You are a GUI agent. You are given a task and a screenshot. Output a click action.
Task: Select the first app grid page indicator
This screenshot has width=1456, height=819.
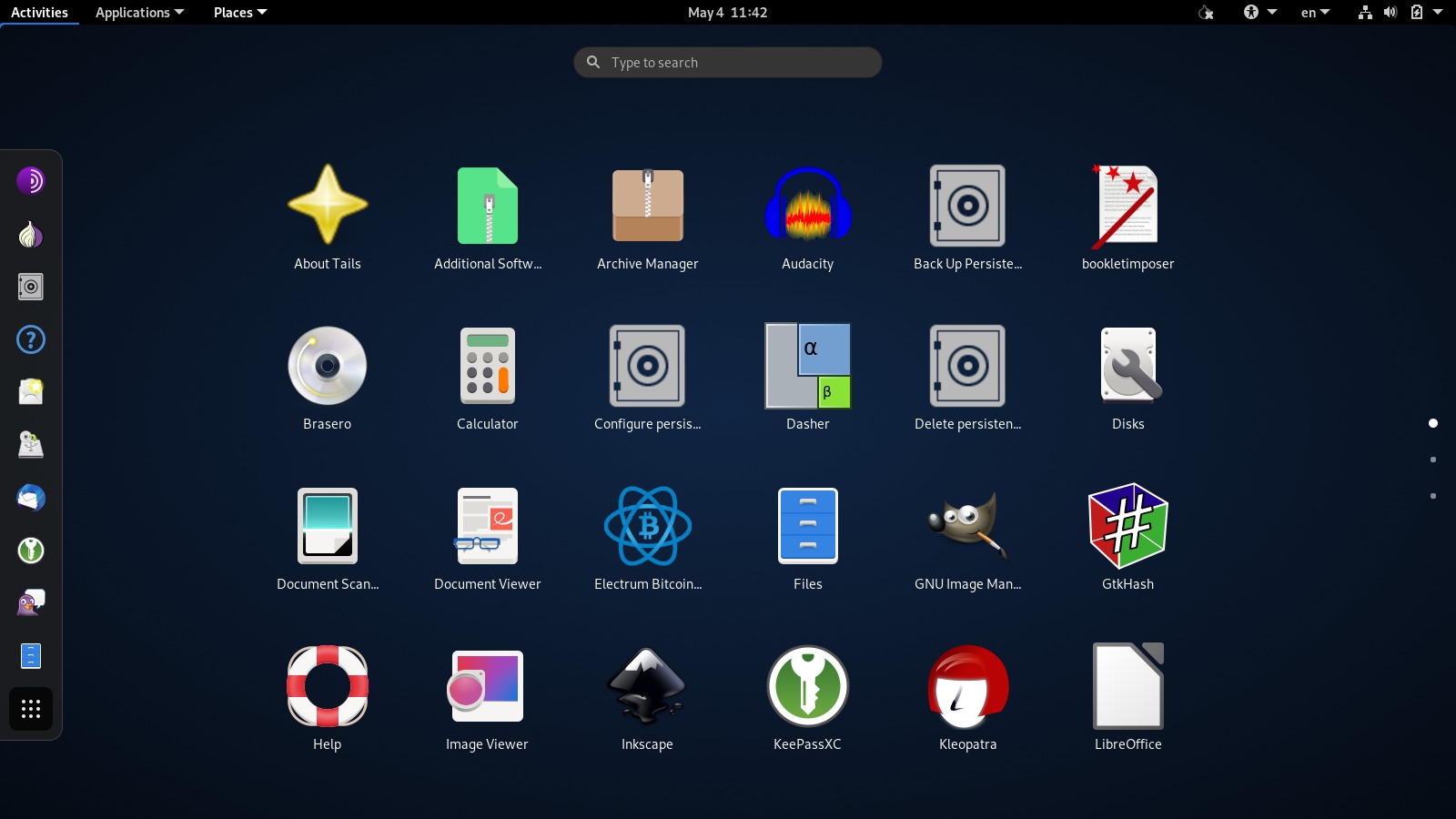coord(1433,423)
